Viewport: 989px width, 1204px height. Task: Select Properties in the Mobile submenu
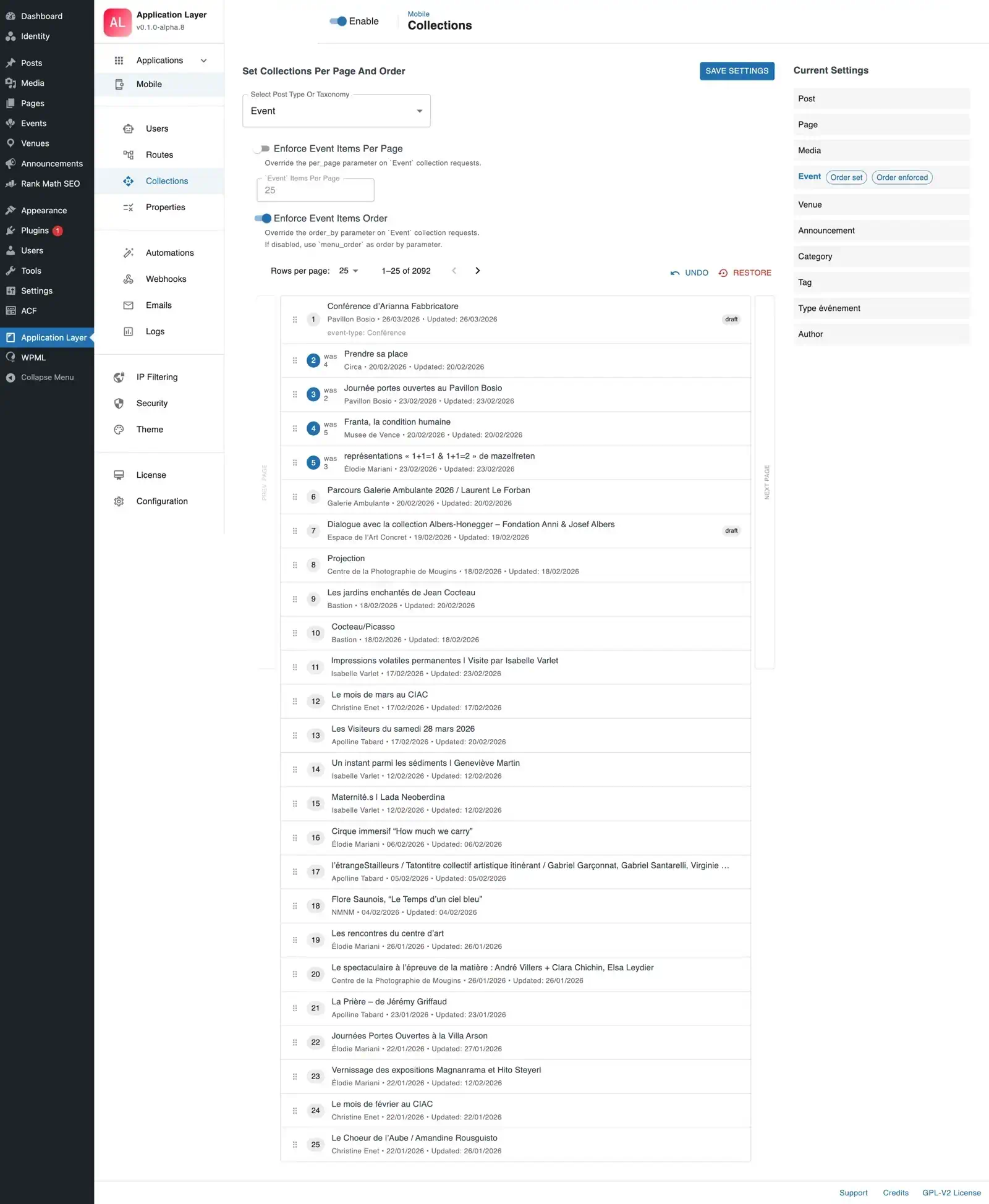(165, 208)
